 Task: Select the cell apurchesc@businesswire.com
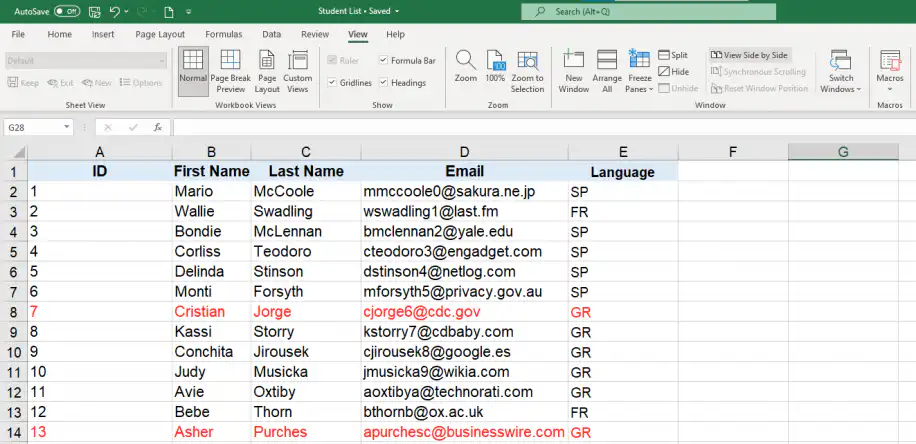coord(464,432)
